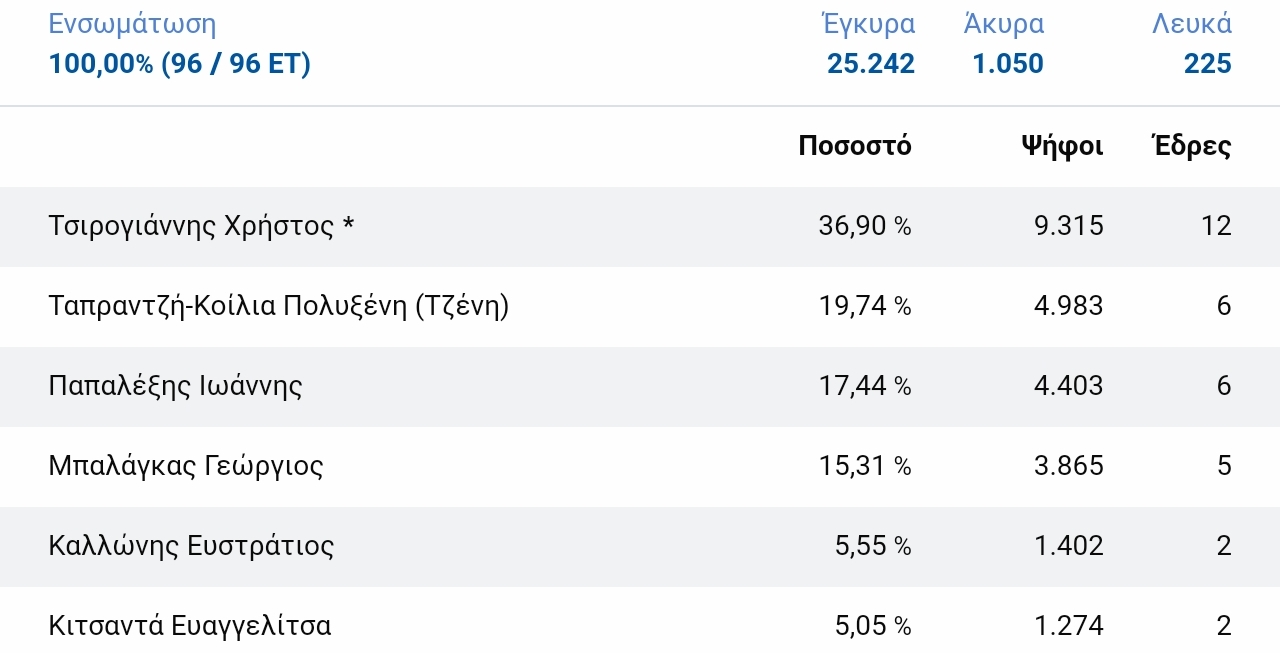The width and height of the screenshot is (1280, 653).
Task: Click the Έγκυρα header
Action: (867, 23)
